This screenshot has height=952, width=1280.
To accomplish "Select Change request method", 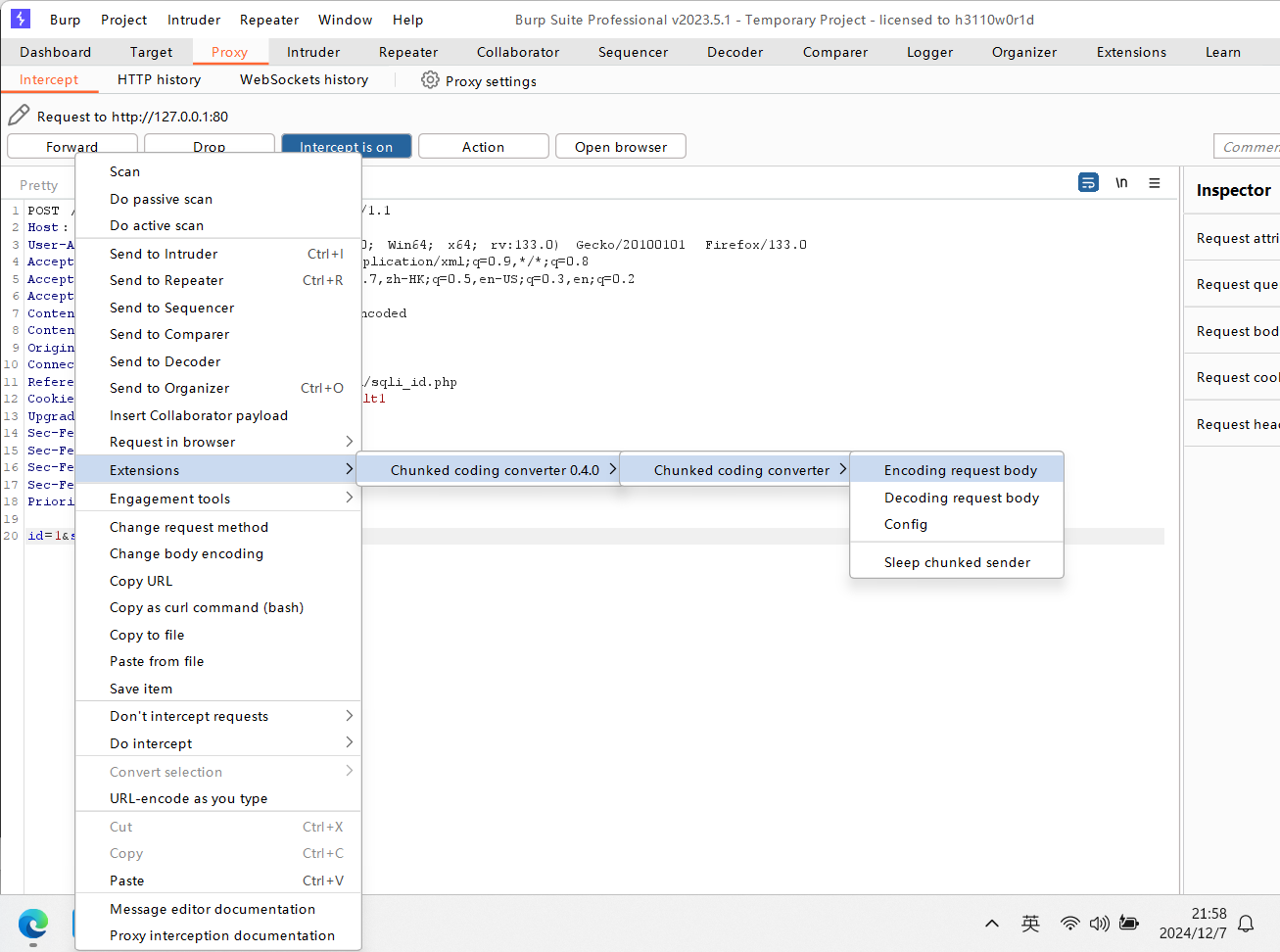I will (217, 527).
